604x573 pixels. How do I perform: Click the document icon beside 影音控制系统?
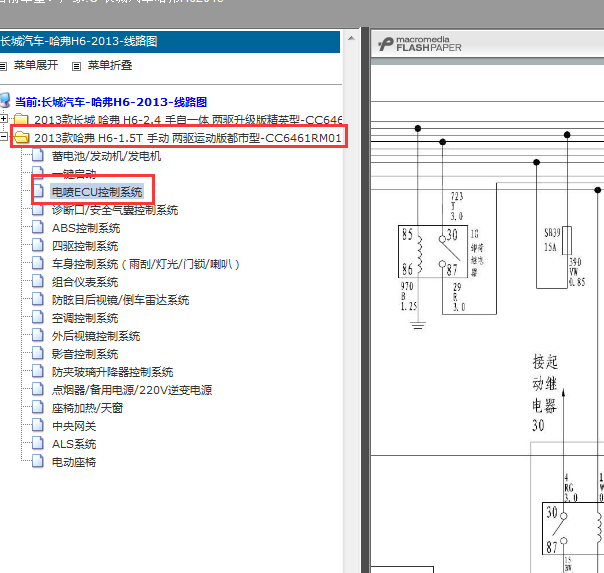pyautogui.click(x=38, y=353)
